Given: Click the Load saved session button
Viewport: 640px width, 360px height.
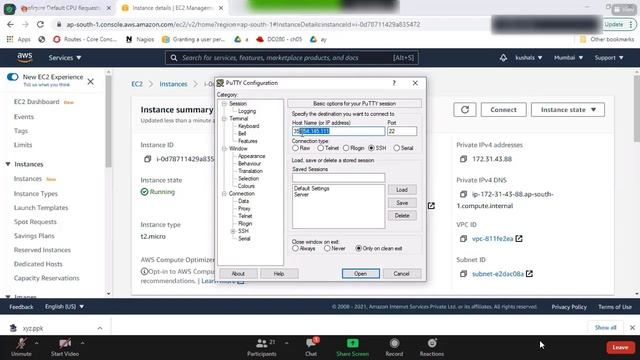Looking at the screenshot, I should [x=402, y=190].
